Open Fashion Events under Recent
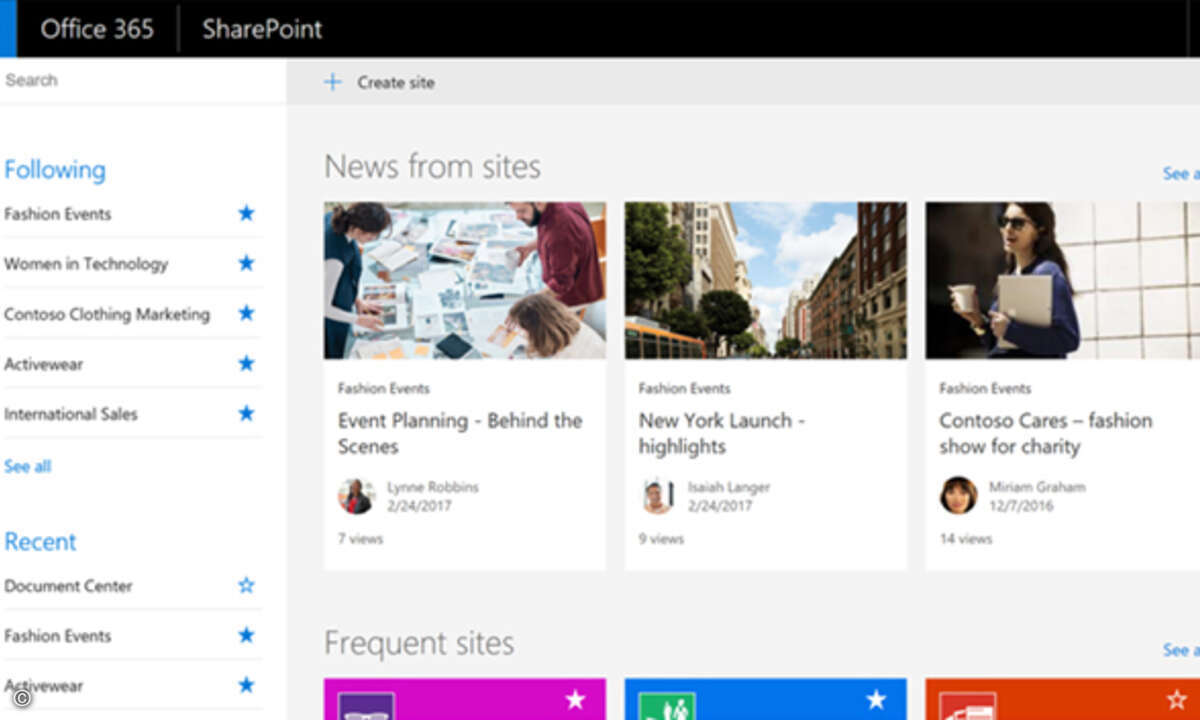The height and width of the screenshot is (720, 1200). (58, 636)
